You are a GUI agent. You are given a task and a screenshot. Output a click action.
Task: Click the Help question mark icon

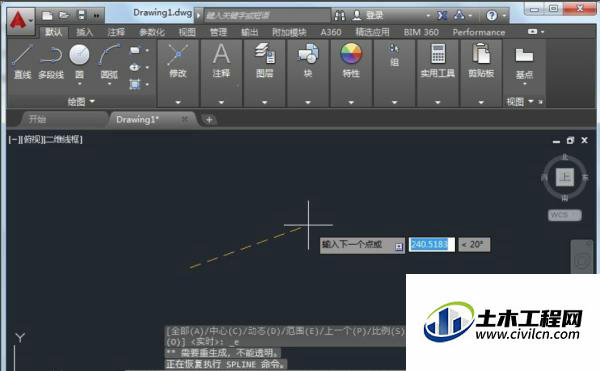[x=492, y=16]
